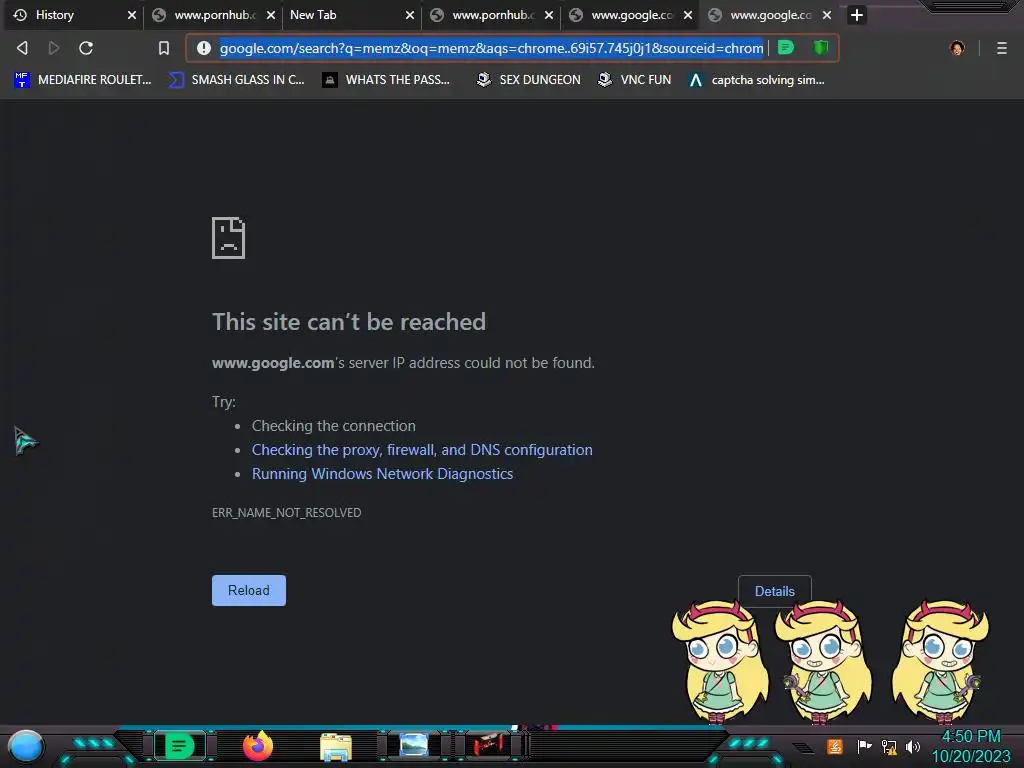This screenshot has width=1024, height=768.
Task: Open the WHATS THE PASS... bookmark
Action: (387, 80)
